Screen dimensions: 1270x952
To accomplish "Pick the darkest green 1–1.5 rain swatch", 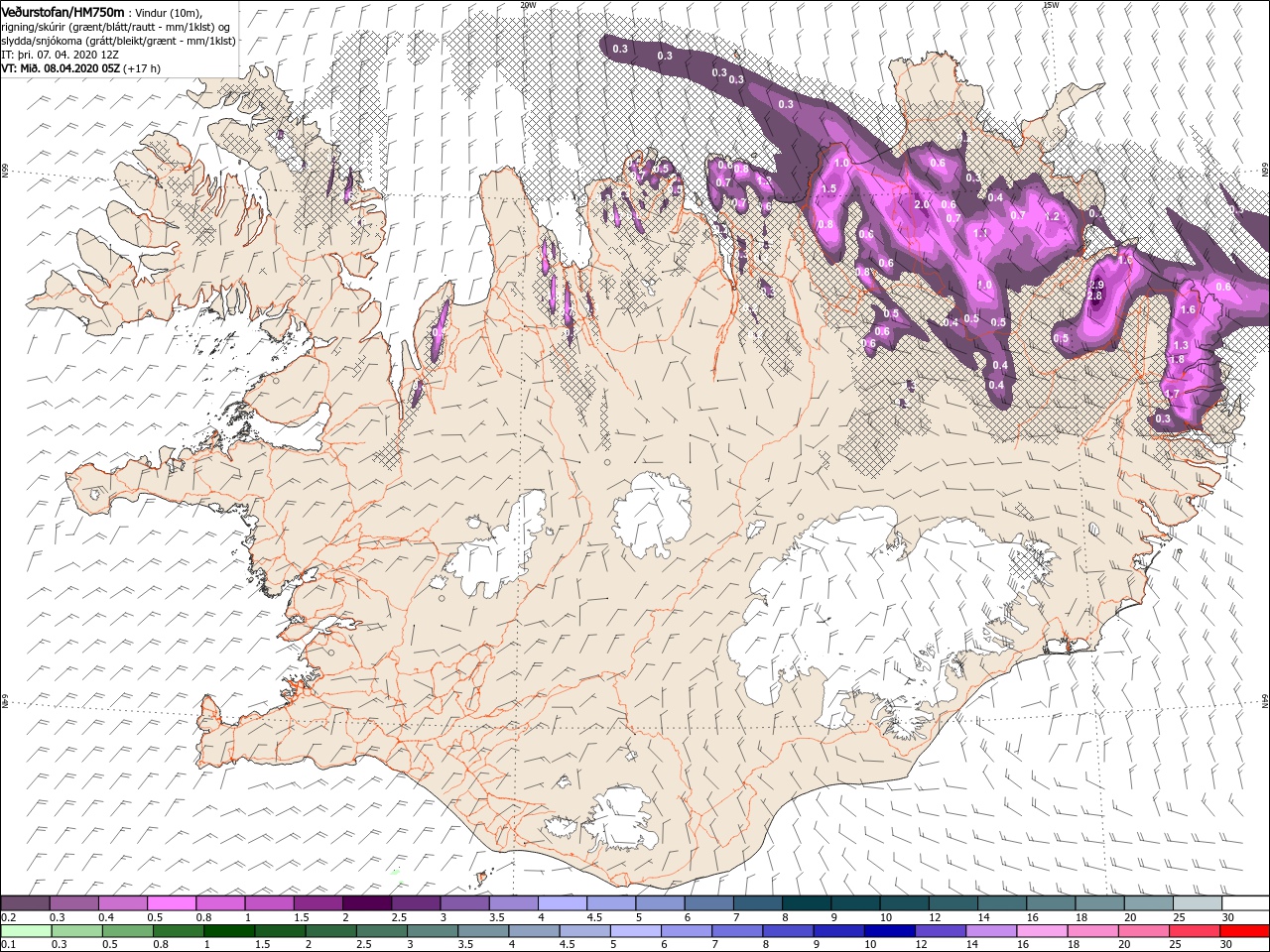I will [229, 931].
